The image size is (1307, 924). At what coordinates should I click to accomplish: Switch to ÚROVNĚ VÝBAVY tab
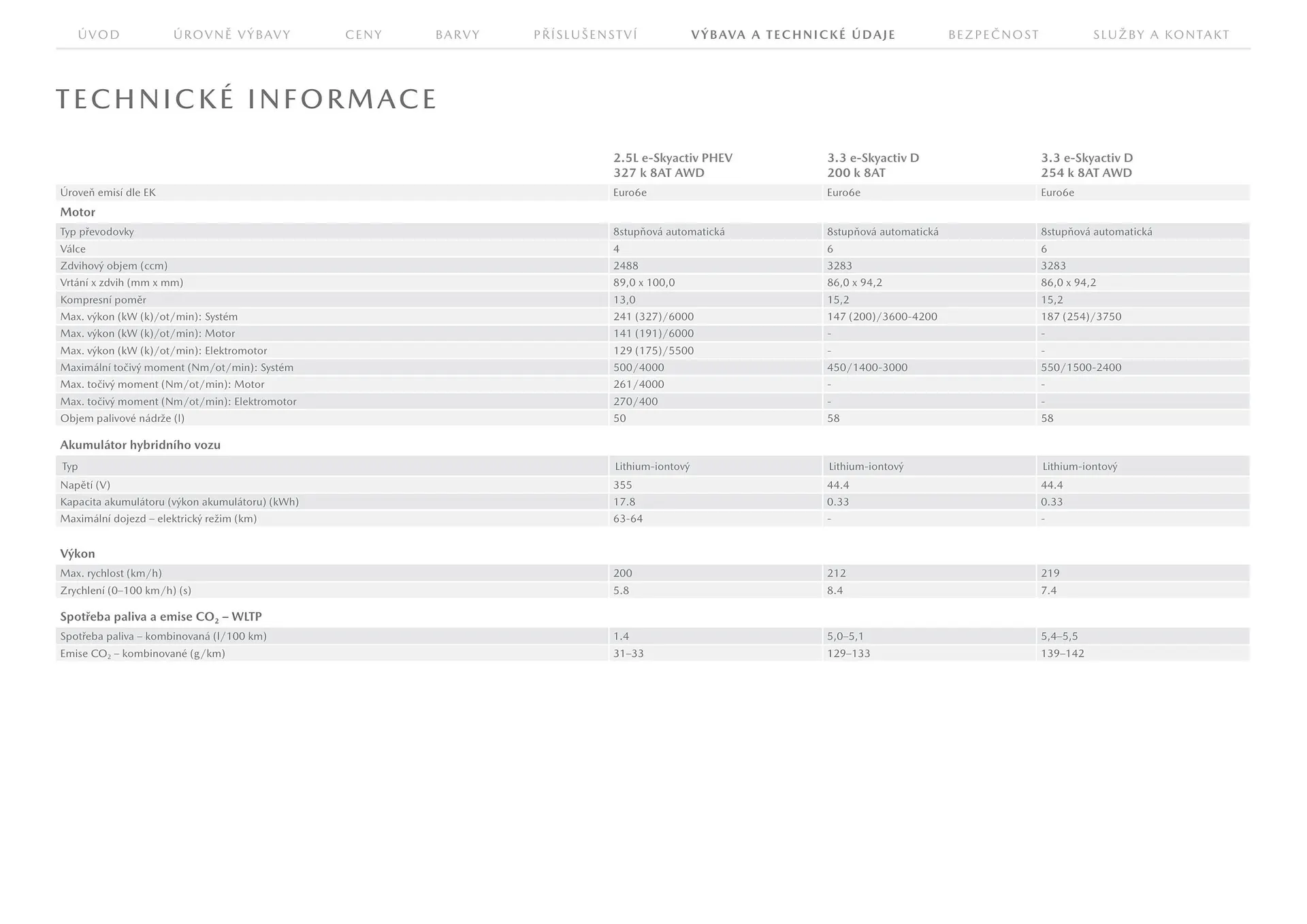click(x=232, y=35)
